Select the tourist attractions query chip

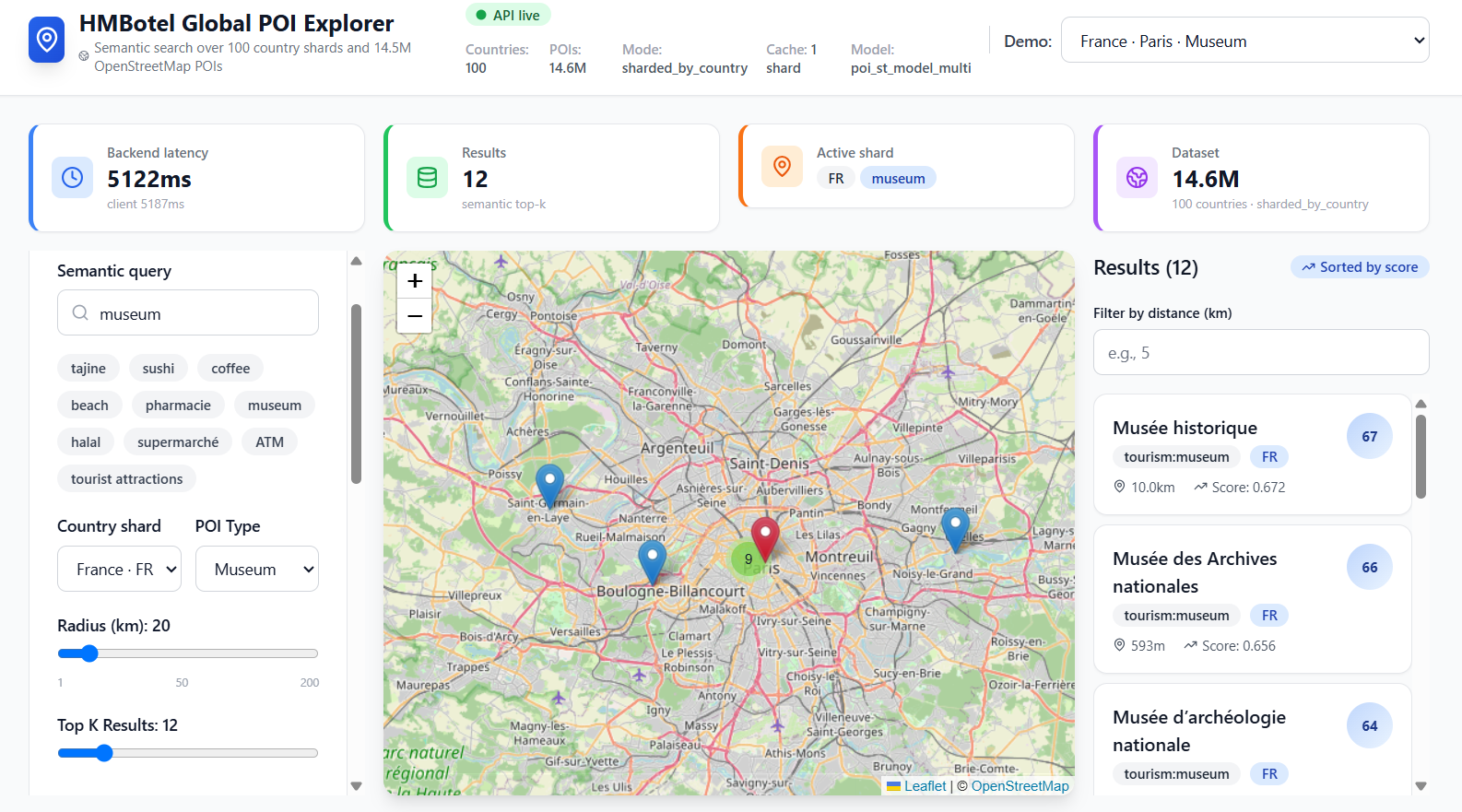click(x=127, y=478)
